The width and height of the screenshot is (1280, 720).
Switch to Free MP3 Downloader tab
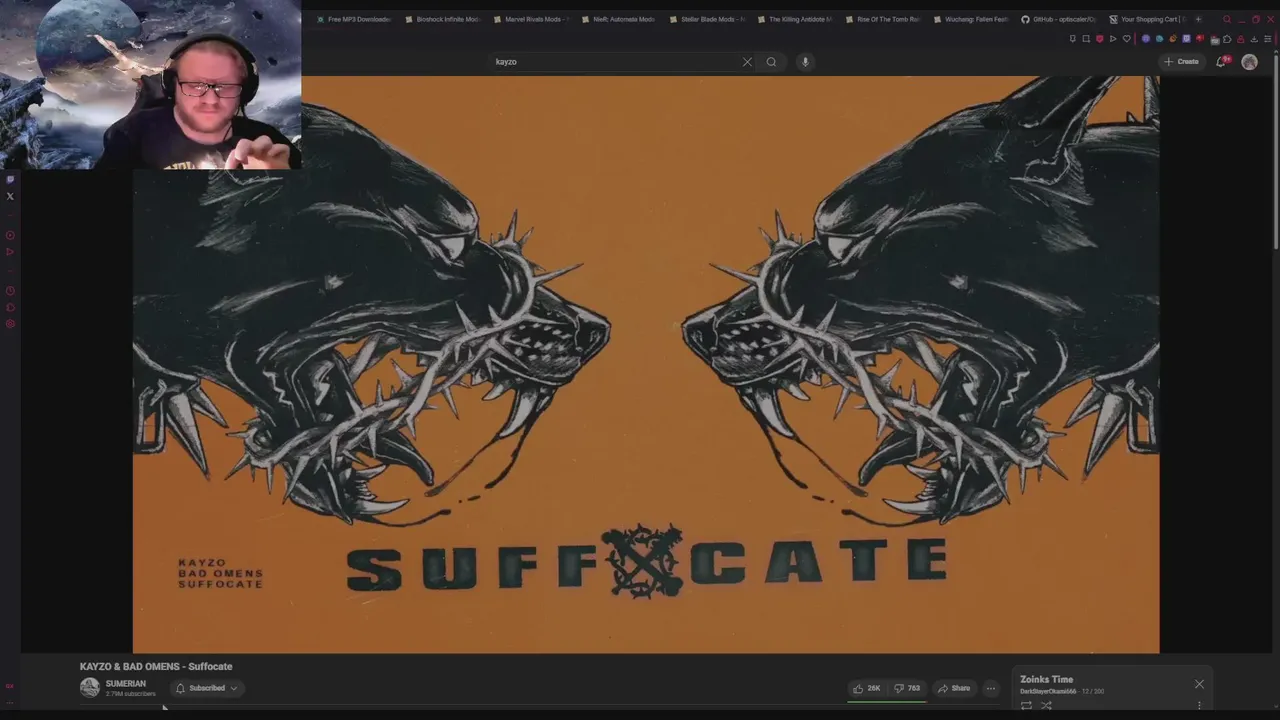click(x=353, y=19)
